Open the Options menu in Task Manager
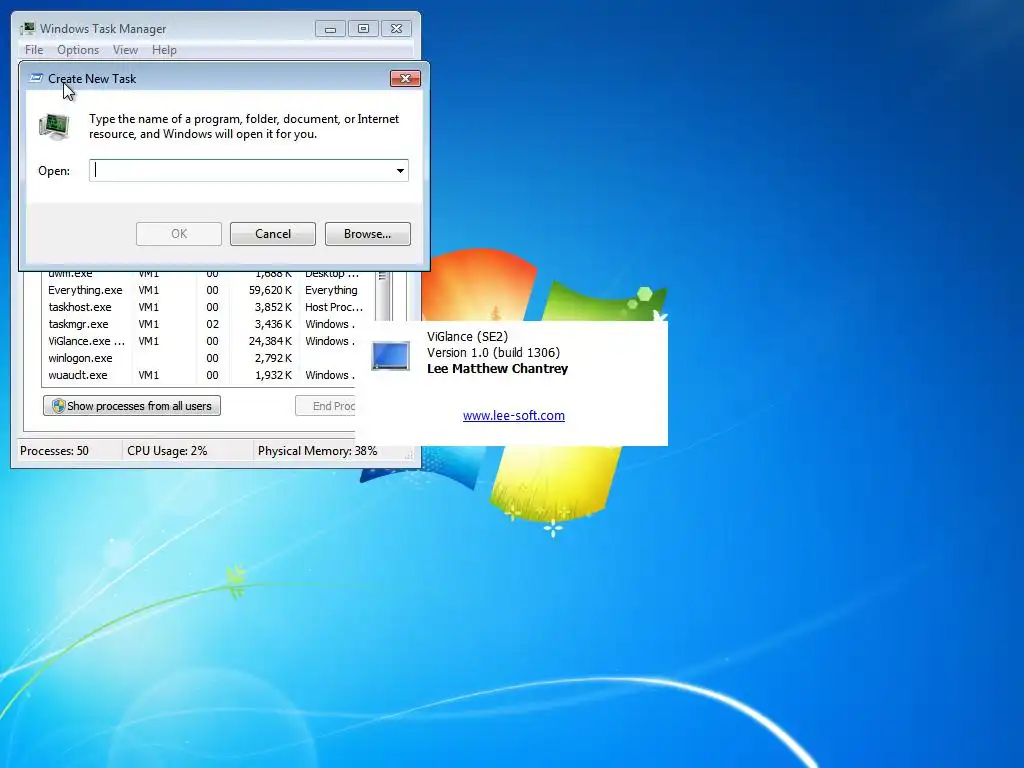Screen dimensions: 1024x768 point(78,50)
